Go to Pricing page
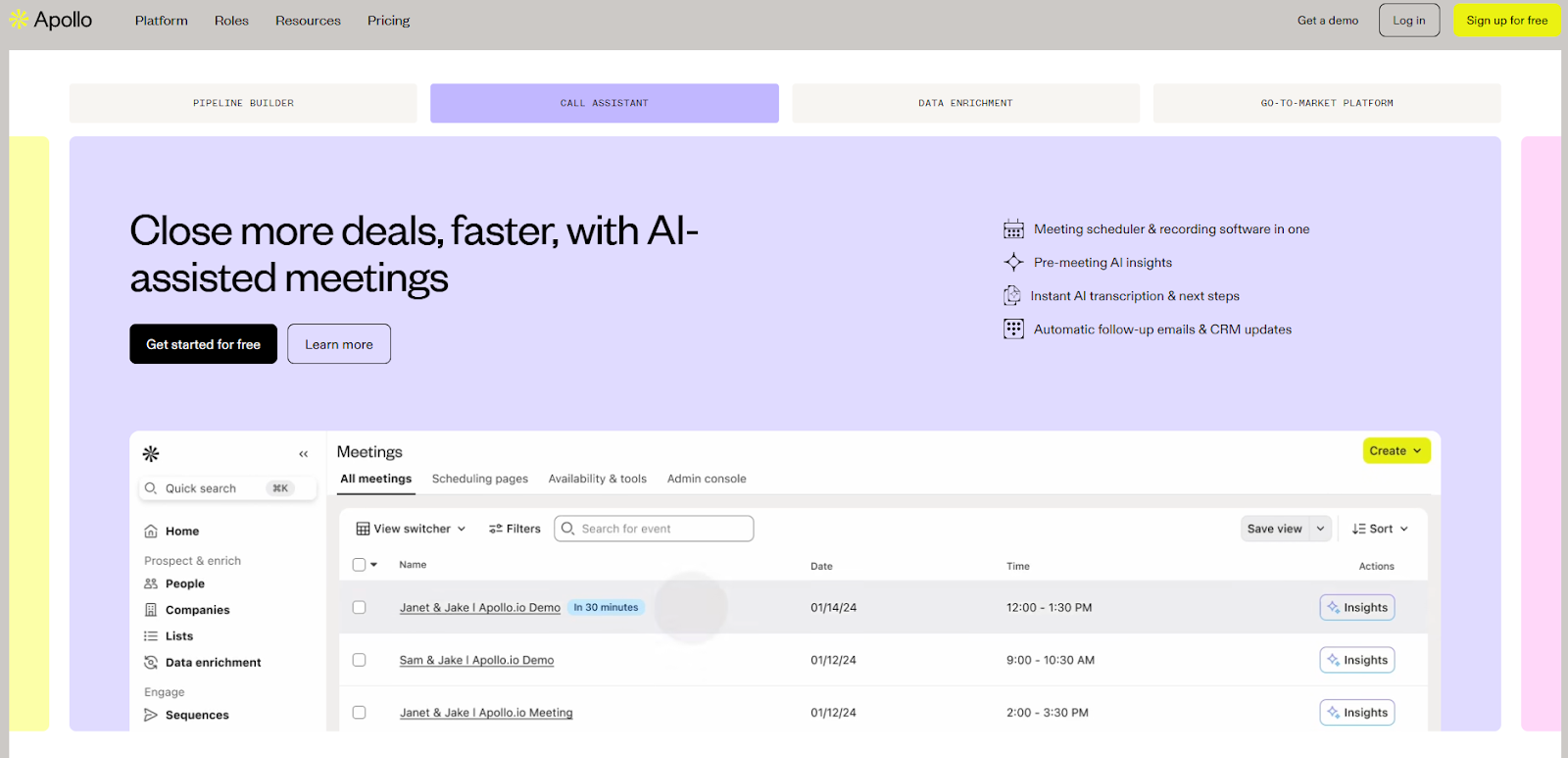Image resolution: width=1568 pixels, height=758 pixels. [x=389, y=21]
